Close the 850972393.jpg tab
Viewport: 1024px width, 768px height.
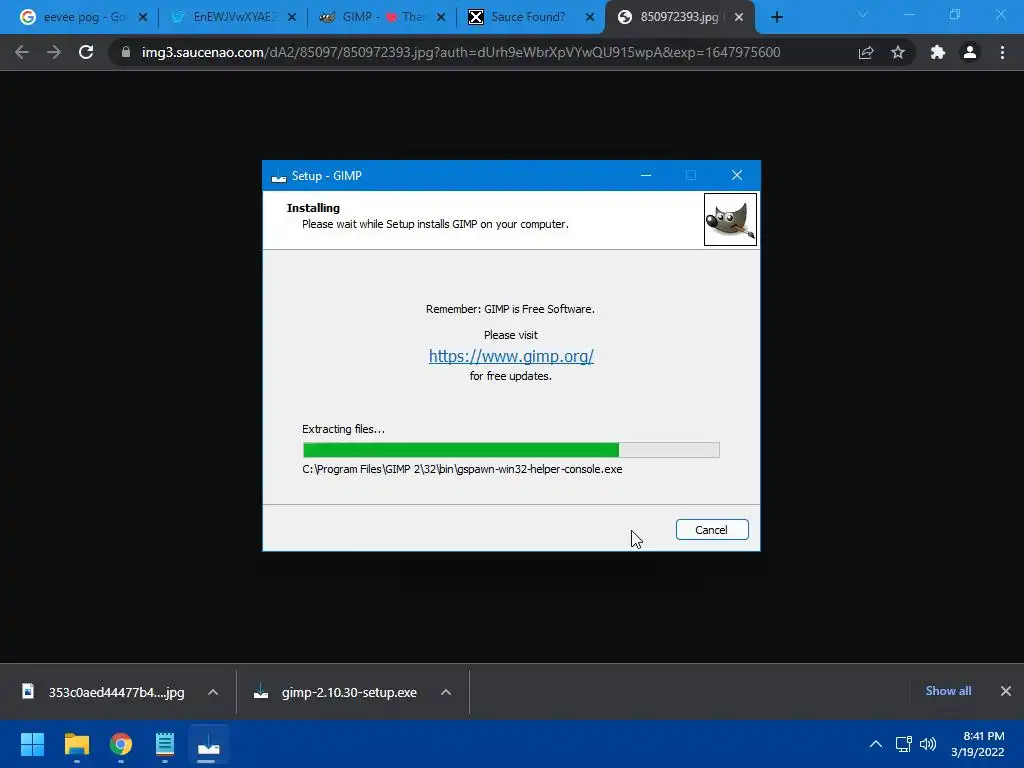(739, 18)
